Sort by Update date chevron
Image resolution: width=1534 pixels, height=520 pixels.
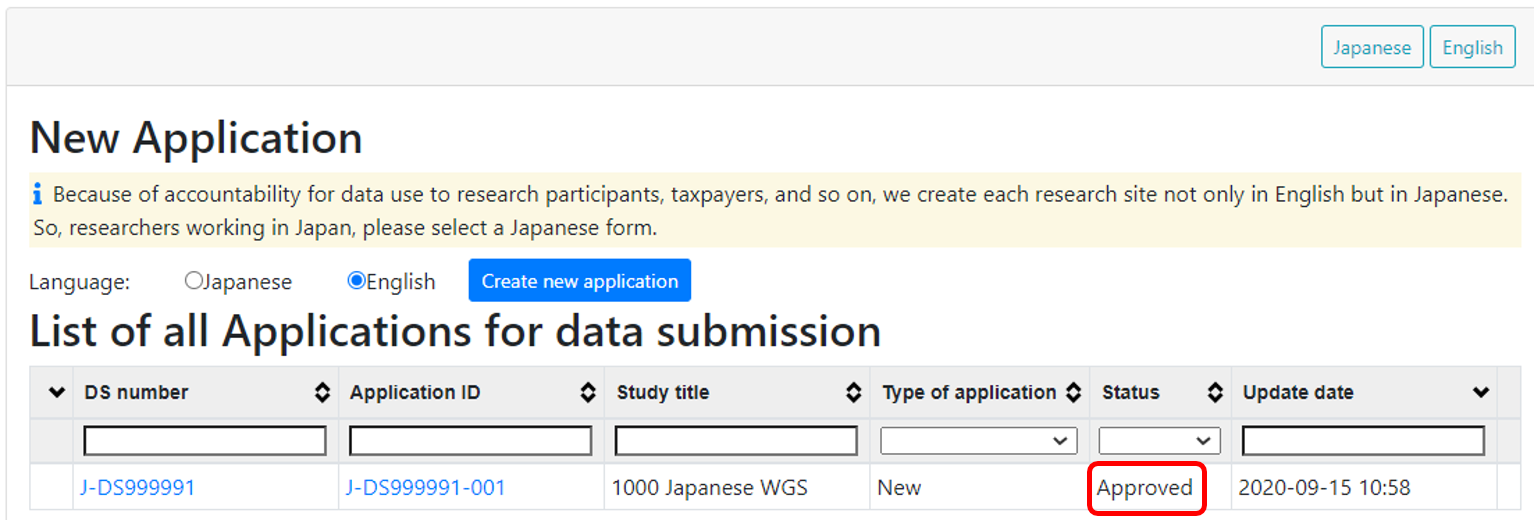coord(1481,393)
